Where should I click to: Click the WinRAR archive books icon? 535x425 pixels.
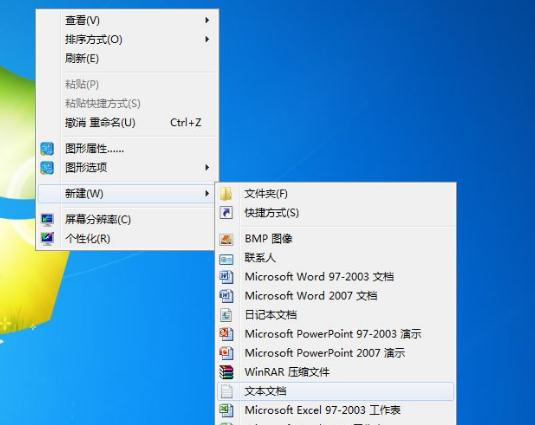226,372
